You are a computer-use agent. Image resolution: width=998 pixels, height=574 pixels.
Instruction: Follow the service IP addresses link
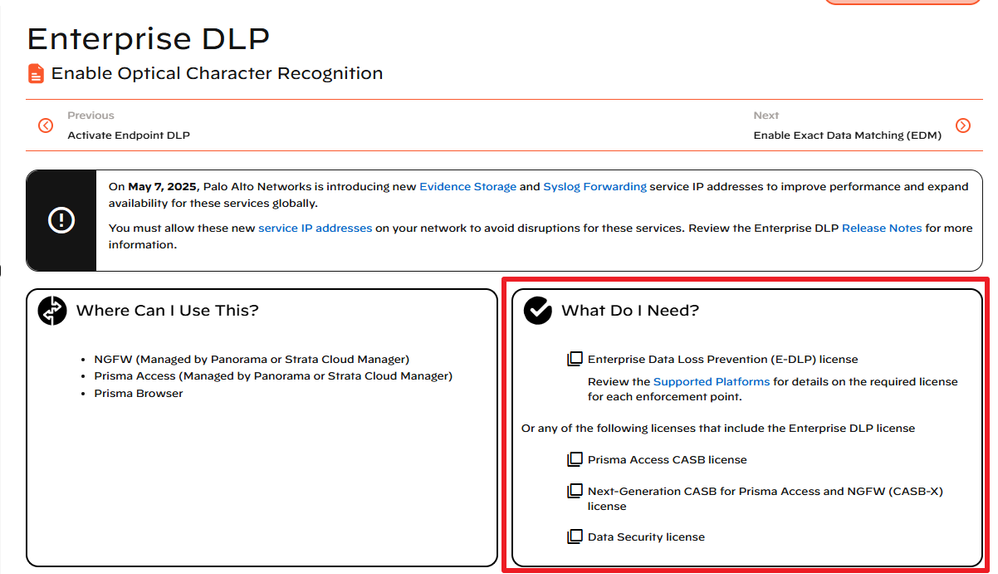tap(315, 228)
